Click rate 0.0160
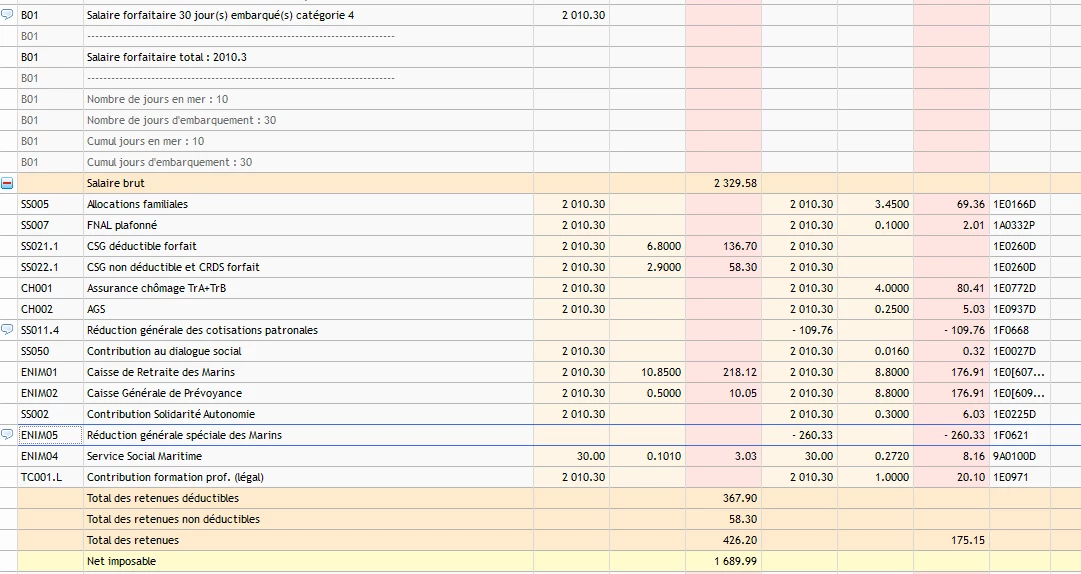The image size is (1081, 574). pyautogui.click(x=891, y=351)
